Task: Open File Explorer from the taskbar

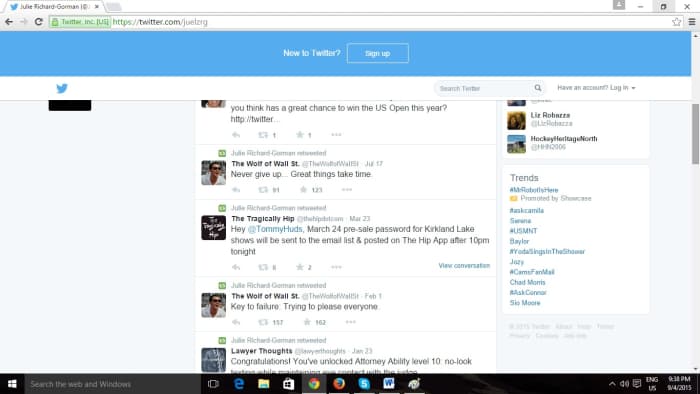Action: click(x=263, y=384)
